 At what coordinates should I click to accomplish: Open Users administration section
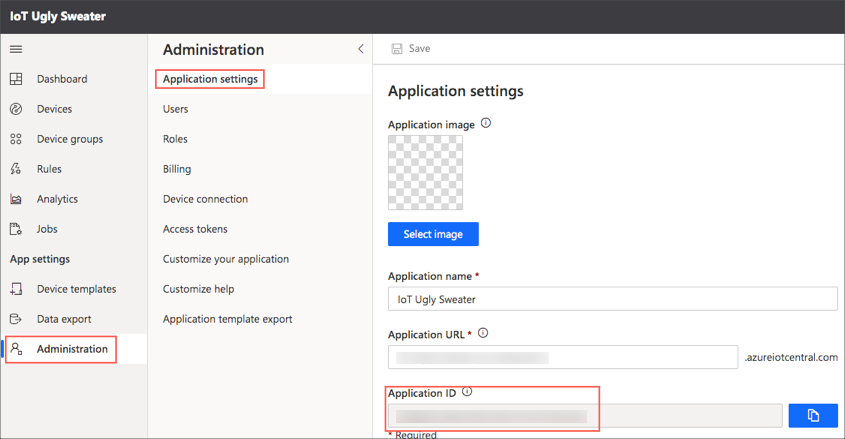176,109
